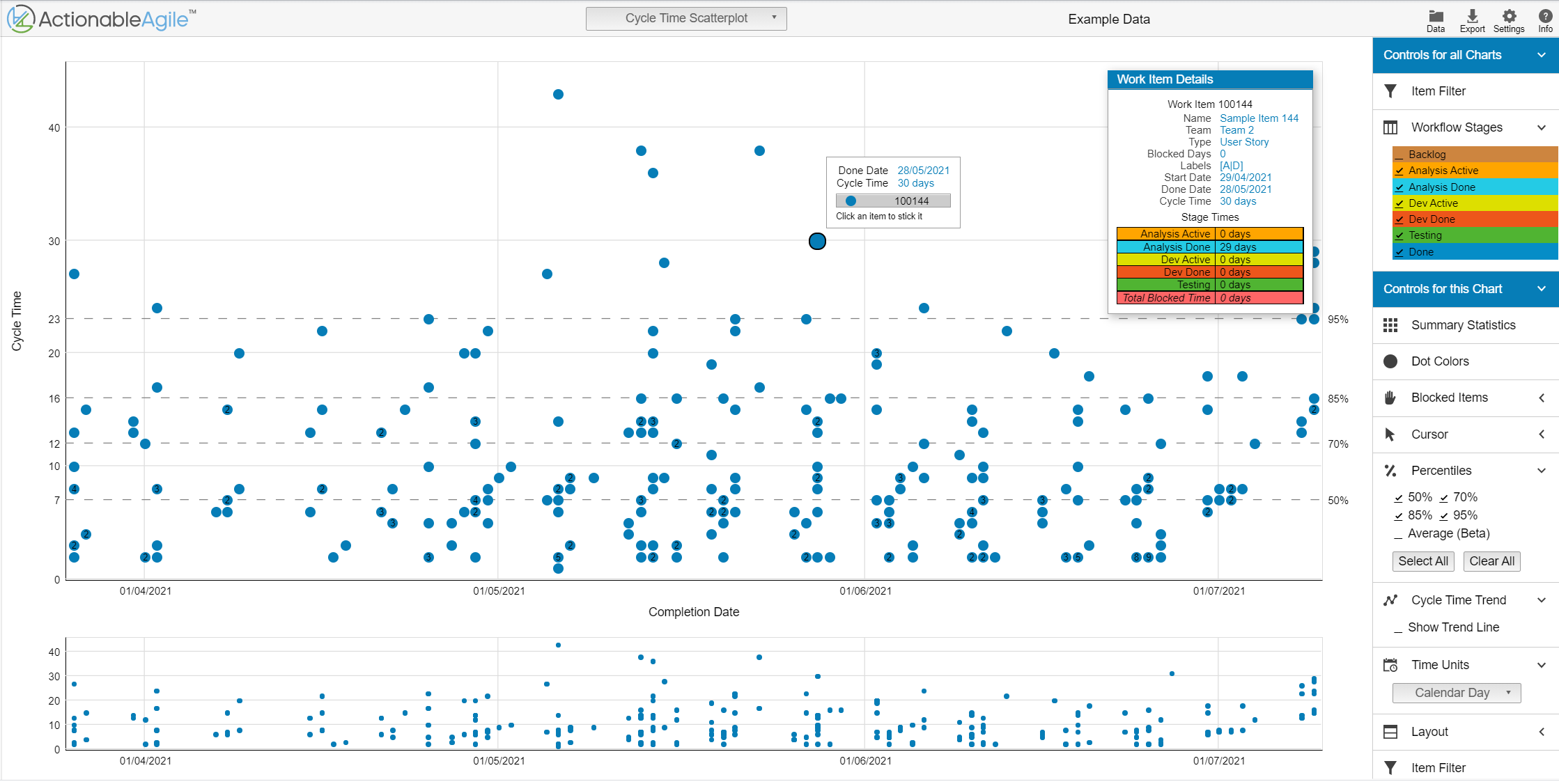Click the ActionableAgile logo
This screenshot has height=784, width=1559.
pos(102,19)
